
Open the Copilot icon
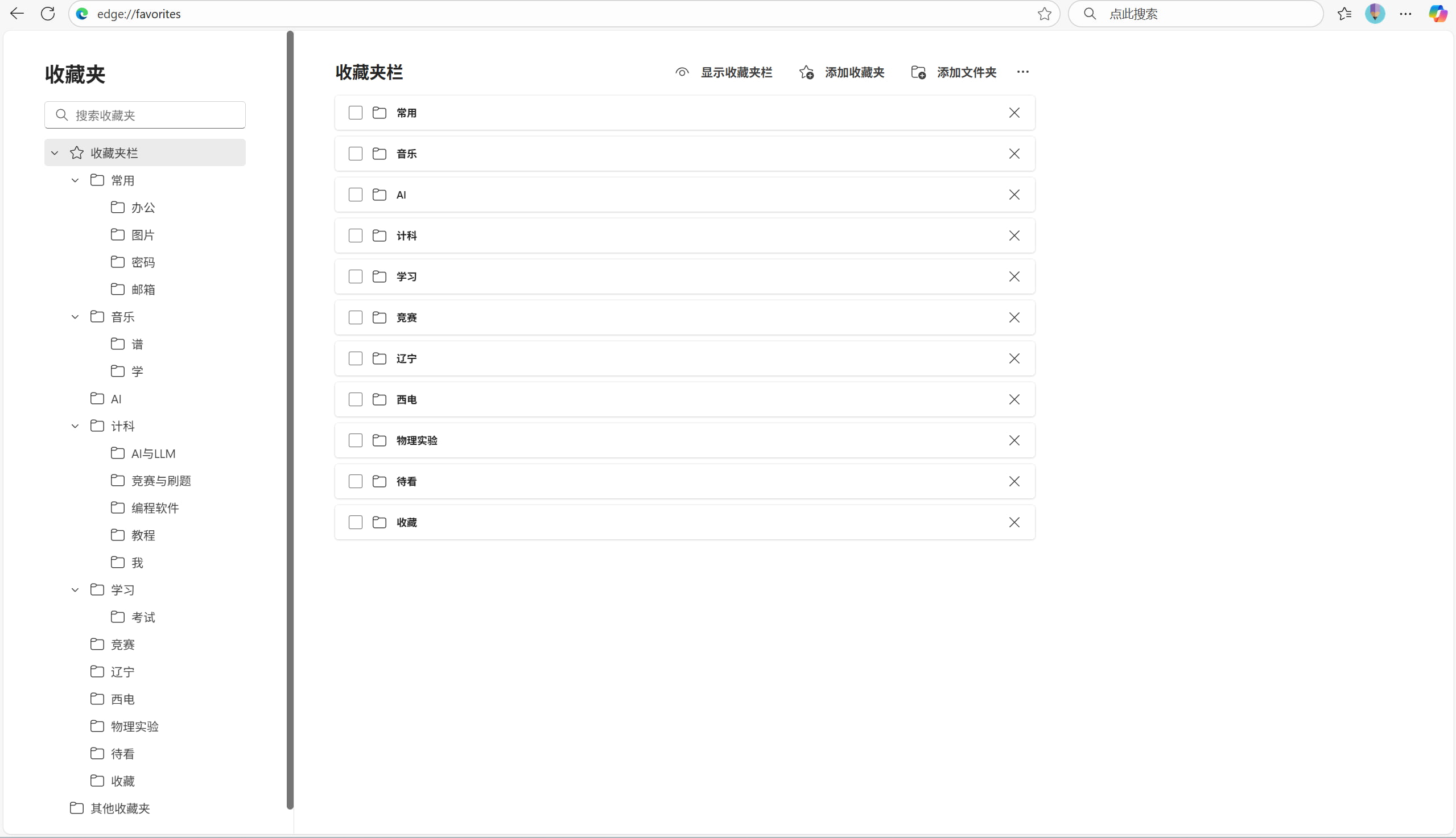(x=1438, y=14)
